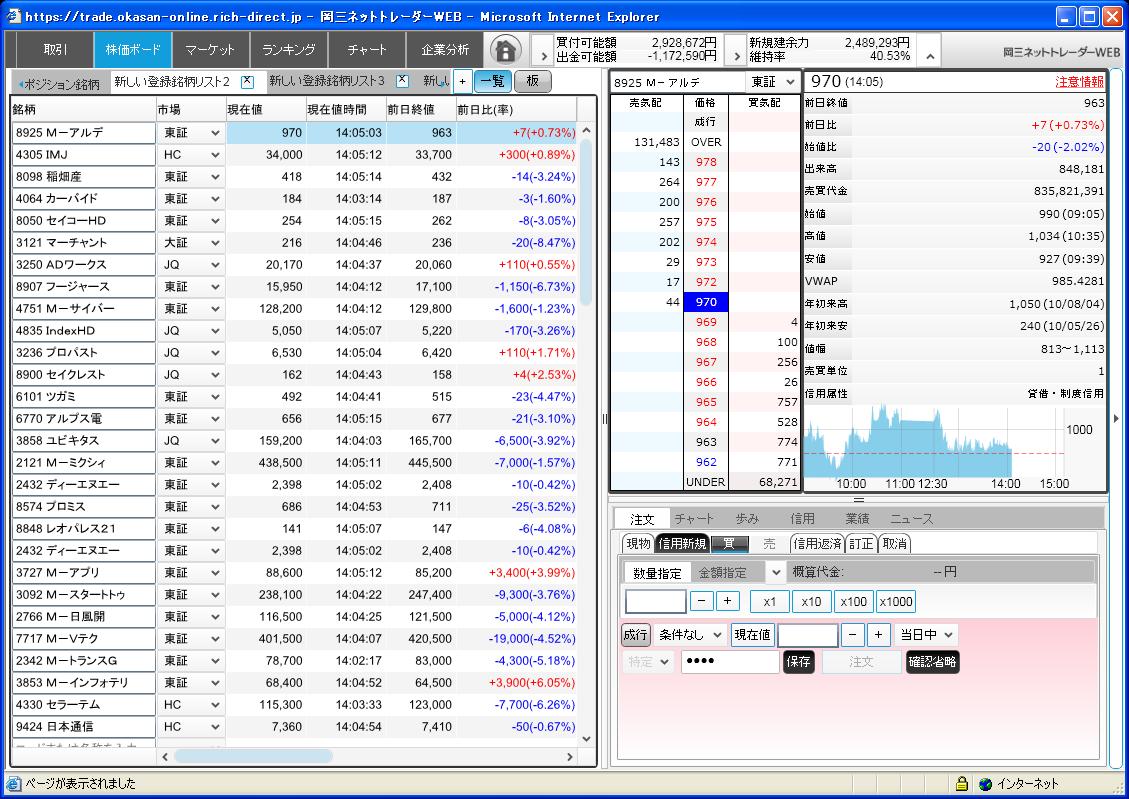
Task: Open 条件なし order condition dropdown
Action: (x=690, y=634)
